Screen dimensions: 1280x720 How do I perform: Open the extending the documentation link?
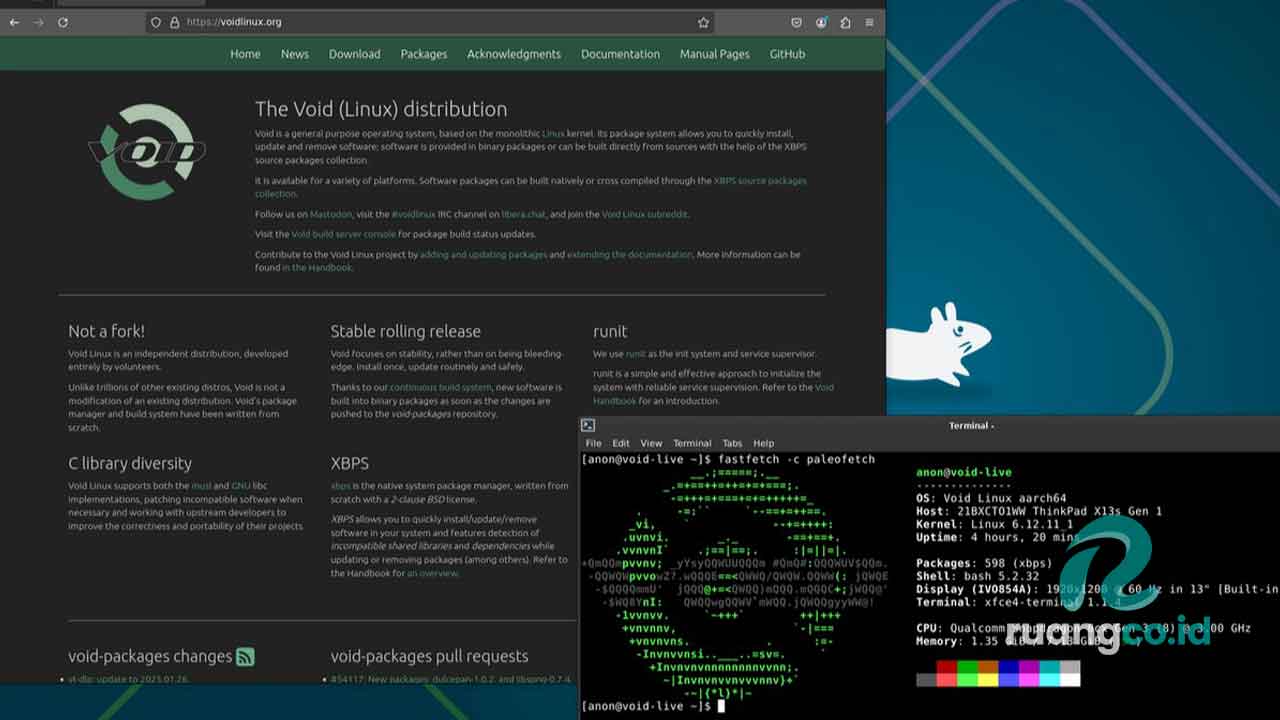point(629,254)
